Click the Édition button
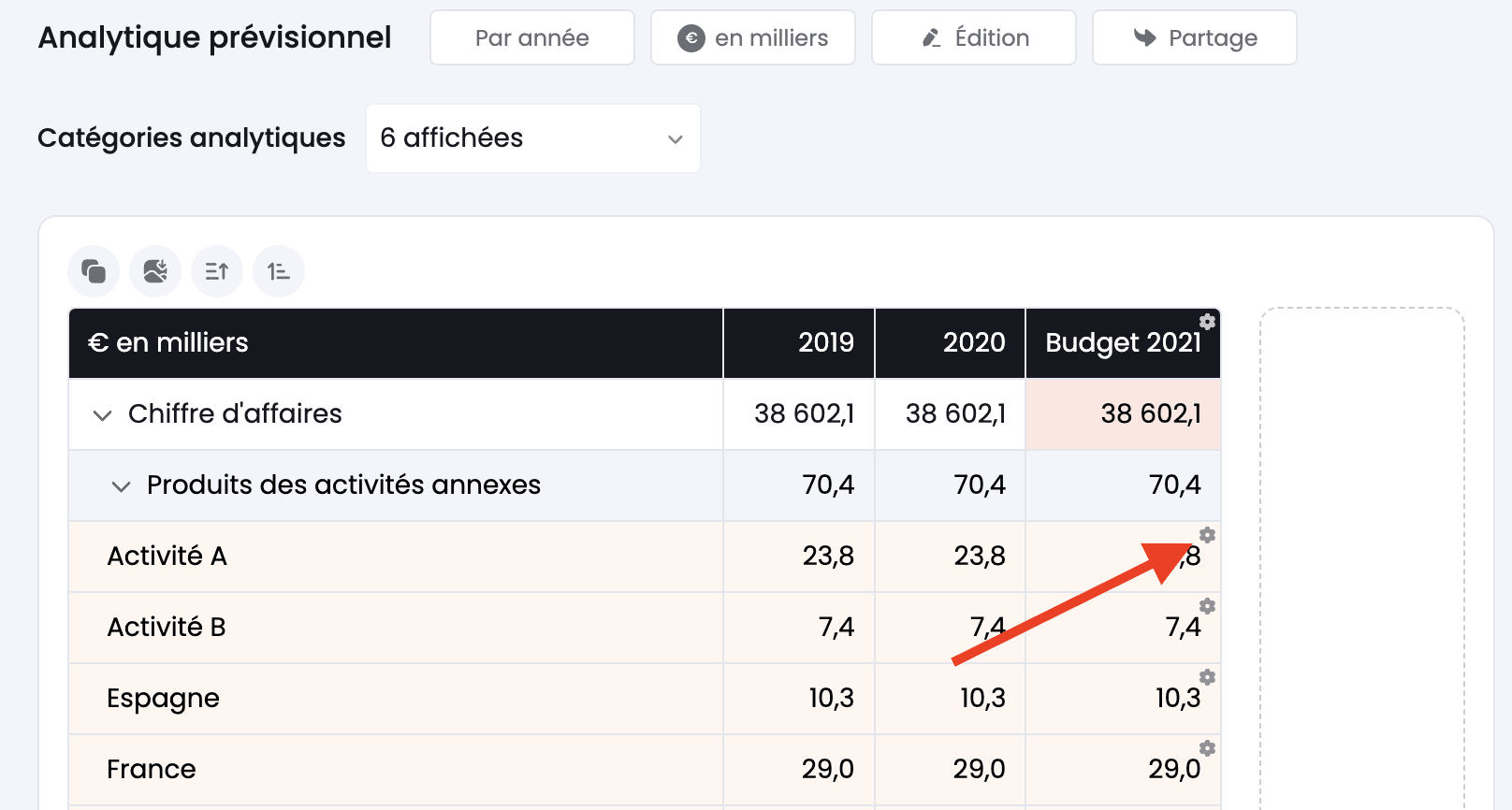 coord(974,37)
